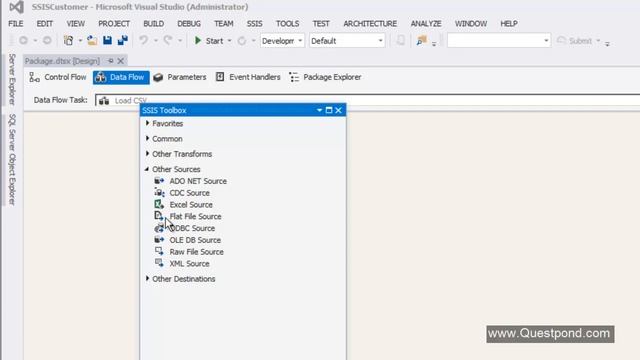Image resolution: width=640 pixels, height=360 pixels.
Task: Click the Raw File Source icon
Action: [159, 252]
